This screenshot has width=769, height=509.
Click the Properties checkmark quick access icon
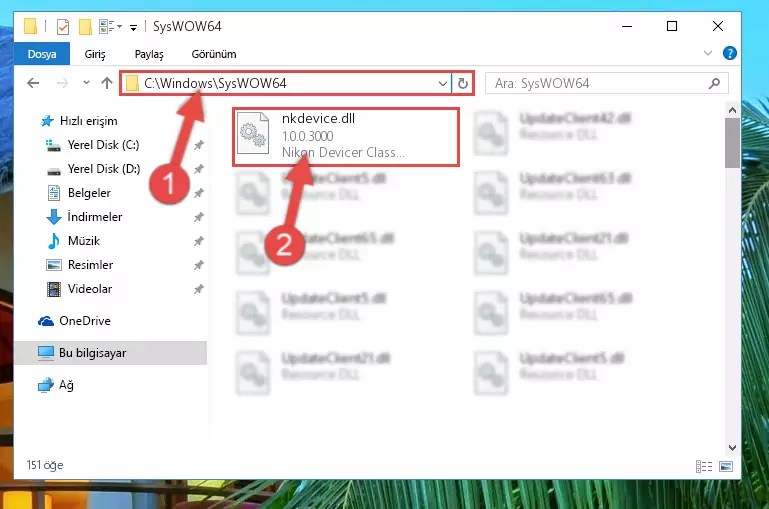pos(63,26)
